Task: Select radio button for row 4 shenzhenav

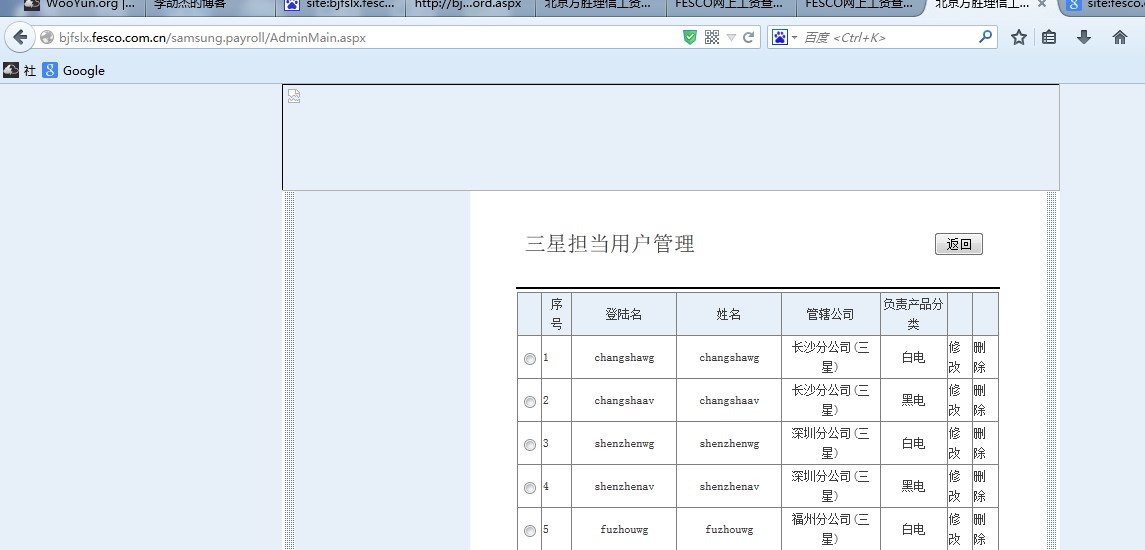Action: click(530, 488)
